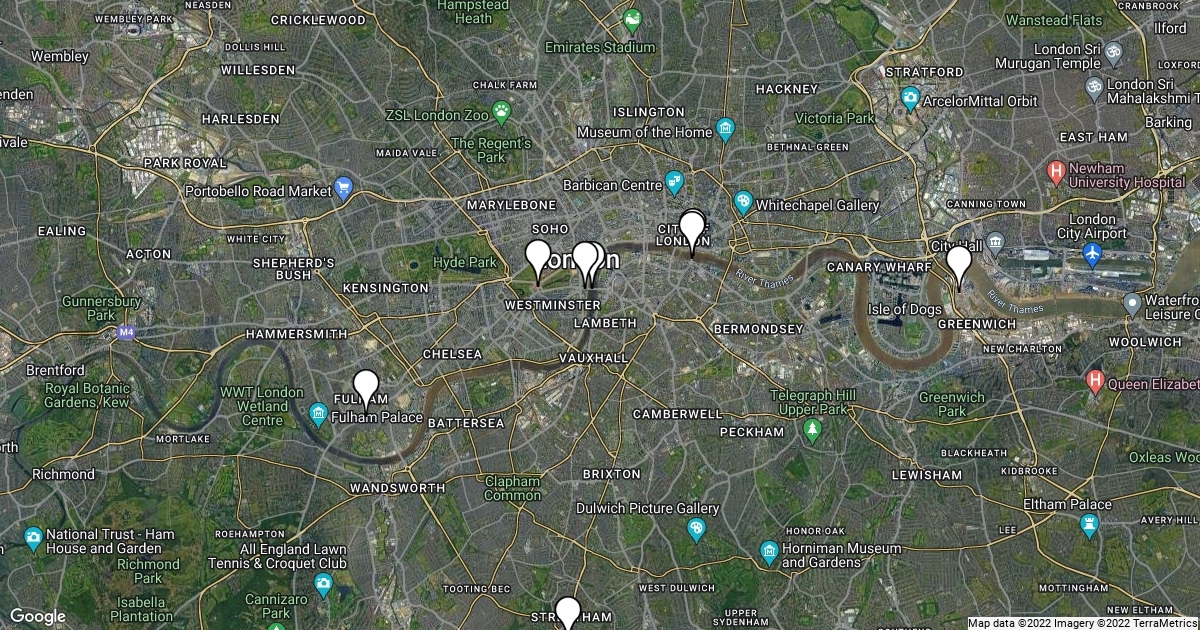This screenshot has width=1200, height=630.
Task: Click the Museum of the Home icon
Action: (x=725, y=131)
